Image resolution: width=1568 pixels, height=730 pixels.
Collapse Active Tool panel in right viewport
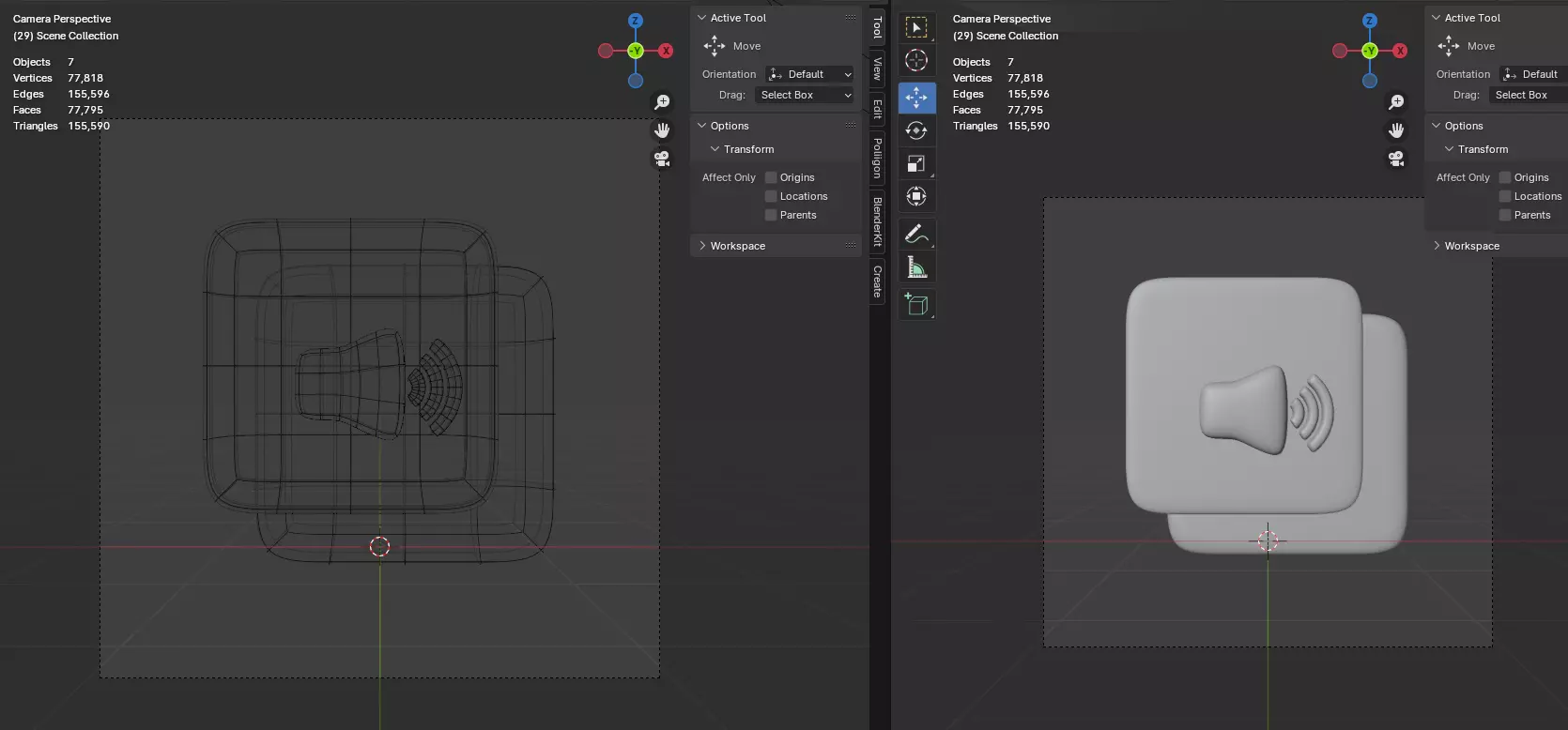click(1436, 18)
